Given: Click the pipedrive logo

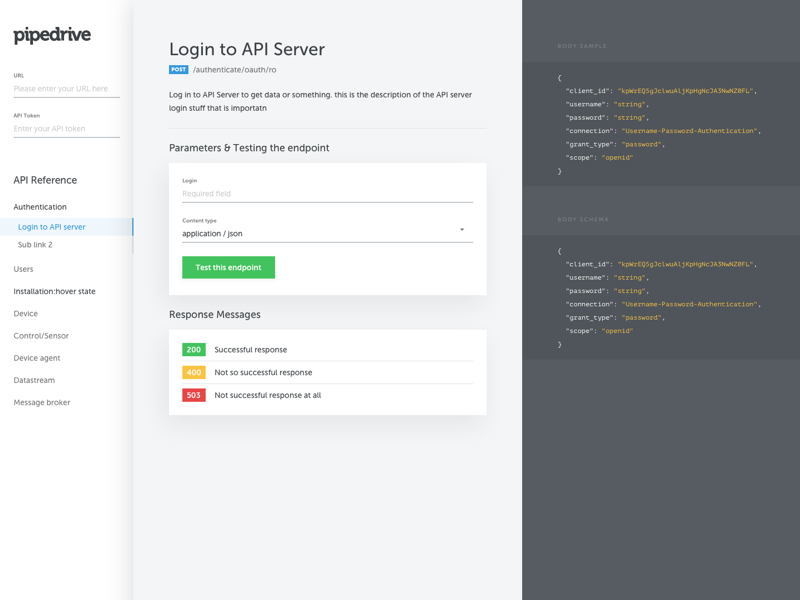Looking at the screenshot, I should tap(52, 35).
